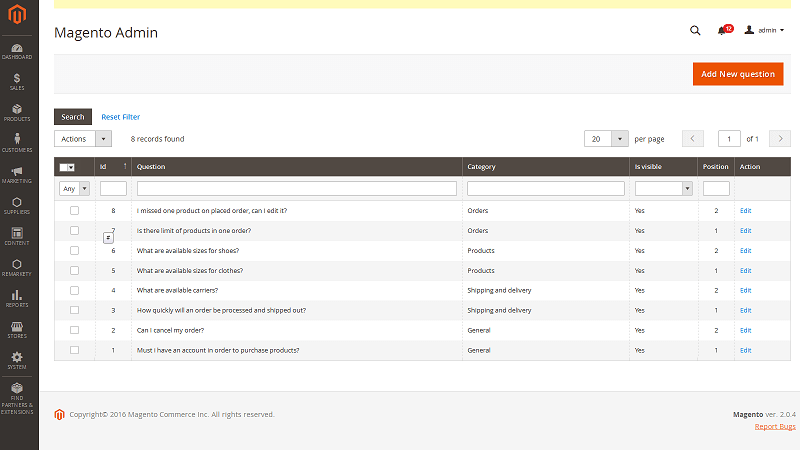Screen dimensions: 800x450
Task: Tick checkbox for 'What are available carriers?'
Action: pos(74,290)
